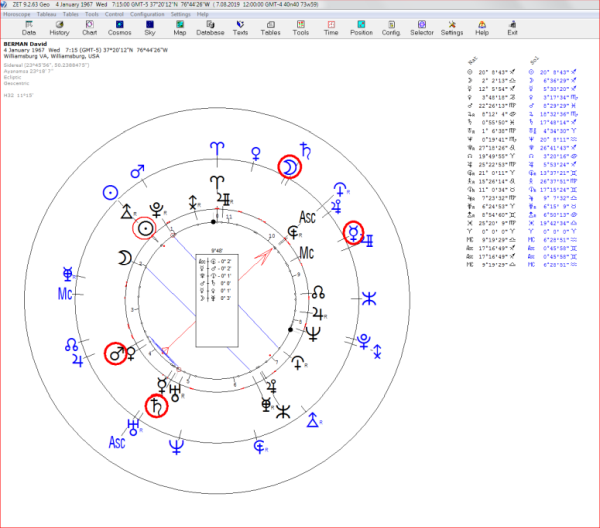This screenshot has width=600, height=528.
Task: Open the Settings menu in menu bar
Action: pos(181,14)
